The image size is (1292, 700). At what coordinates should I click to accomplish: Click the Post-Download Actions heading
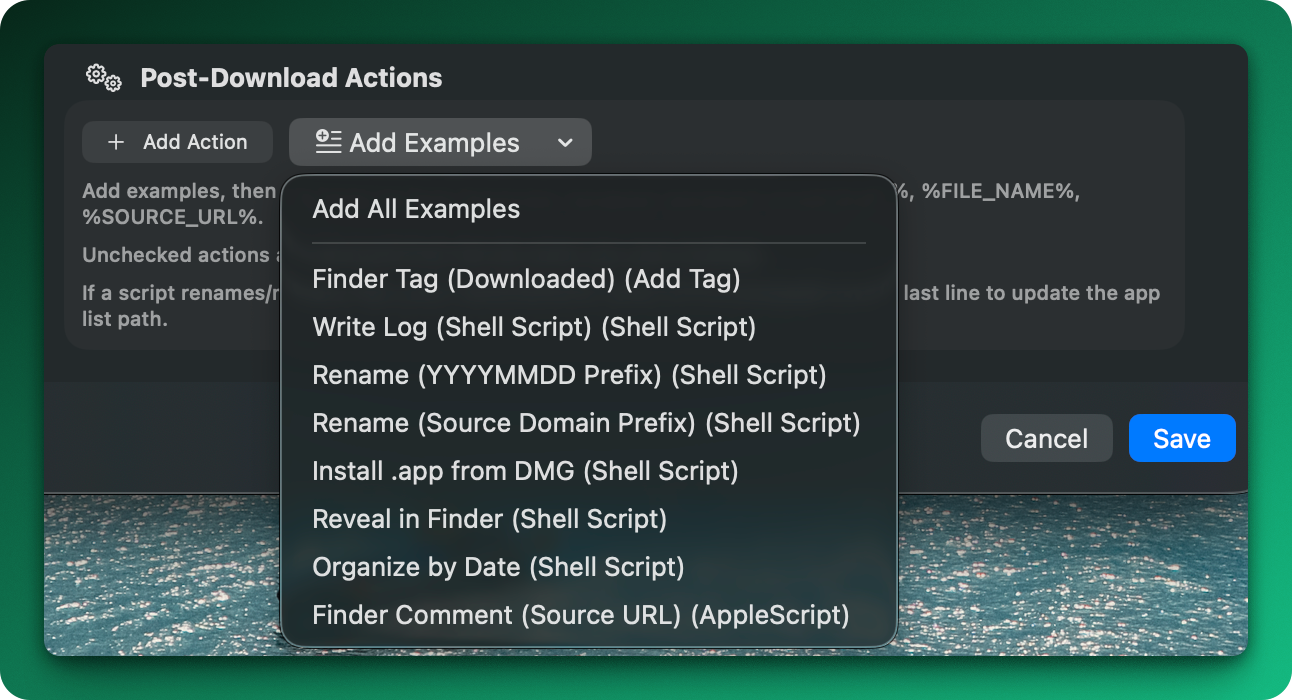click(x=291, y=78)
